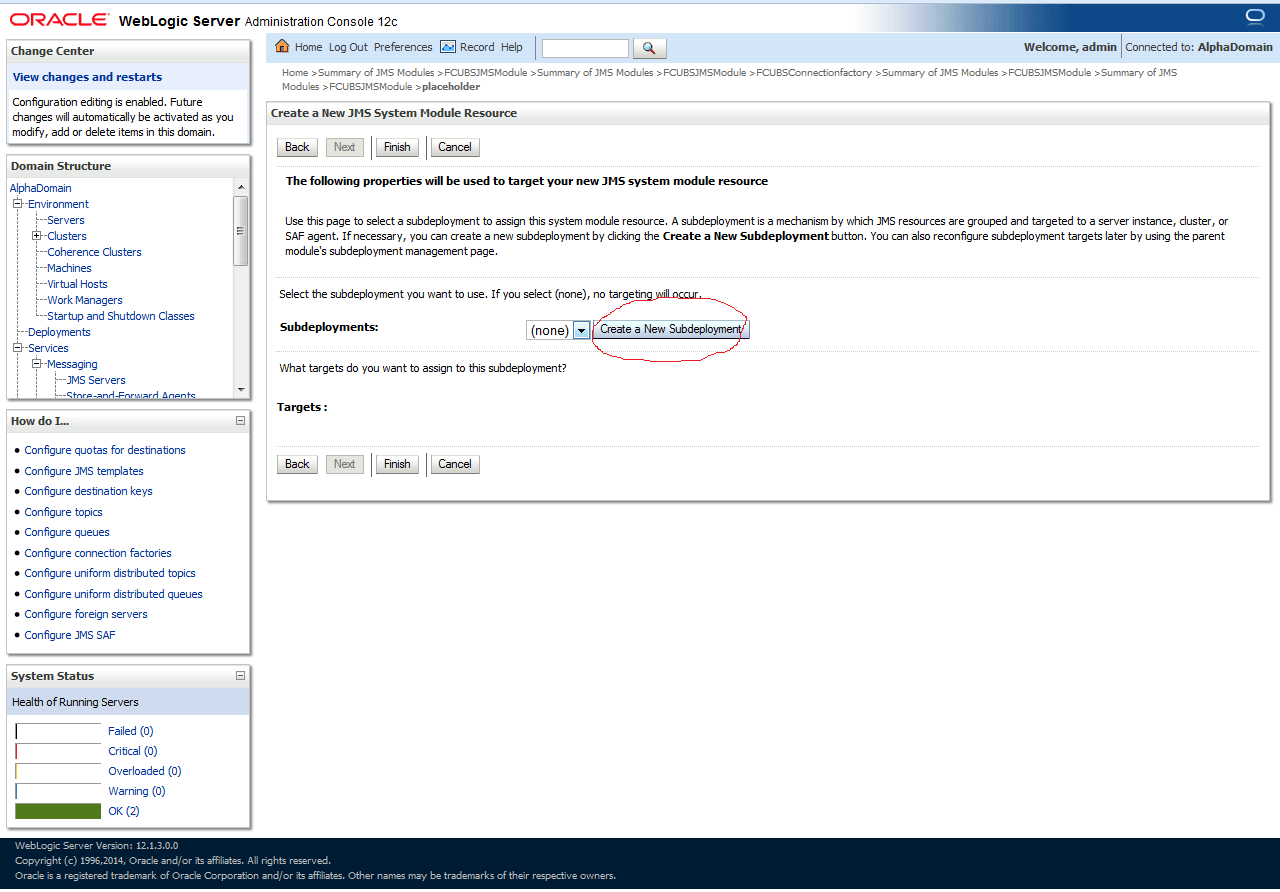Click Overloaded (0) status link
This screenshot has height=892, width=1280.
(x=145, y=771)
